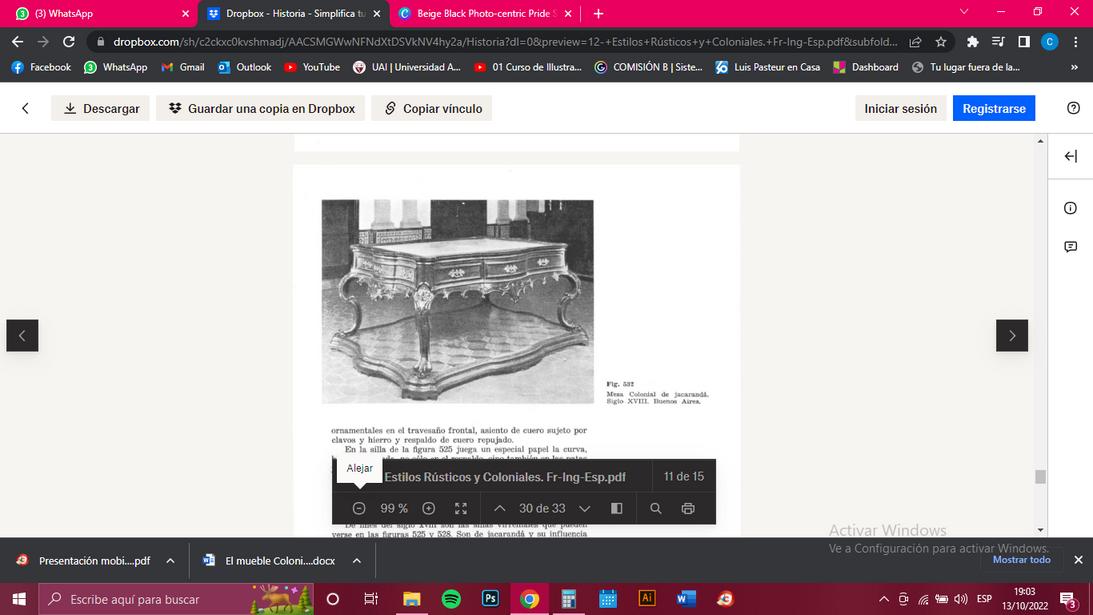Open the tab search dropdown arrow
This screenshot has height=615, width=1093.
pos(964,12)
